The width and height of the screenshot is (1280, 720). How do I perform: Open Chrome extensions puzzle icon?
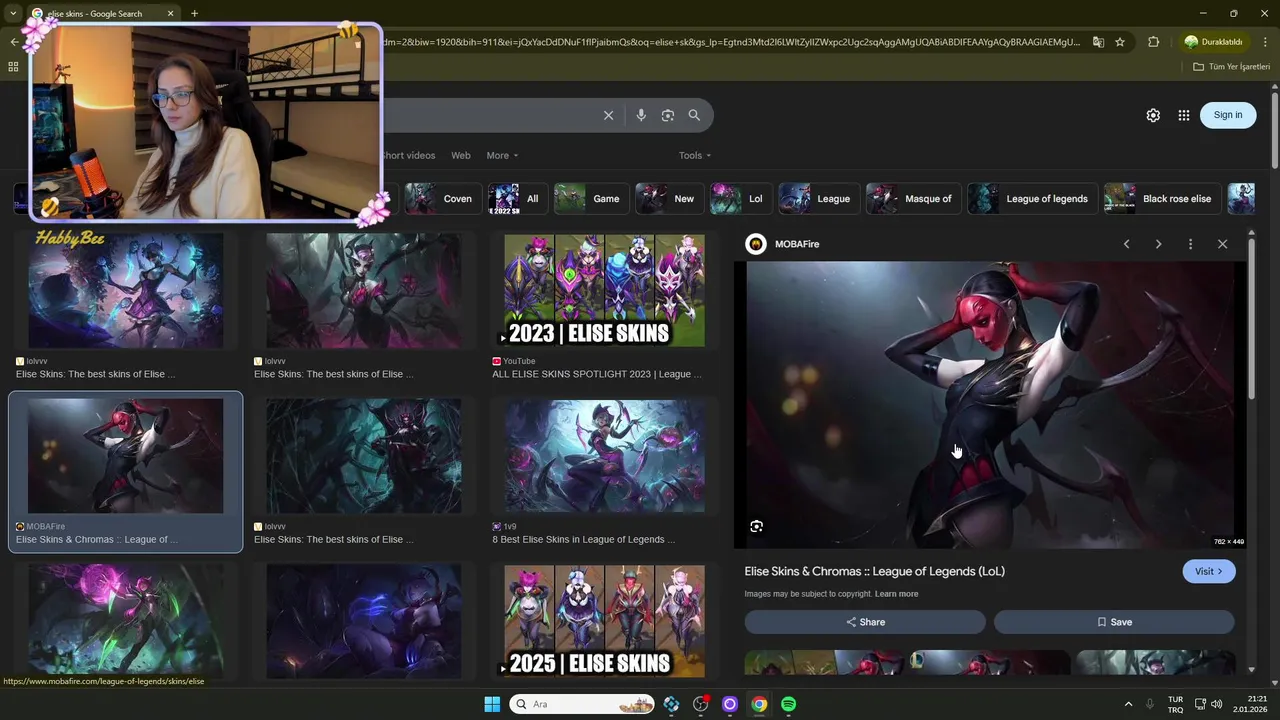tap(1153, 42)
